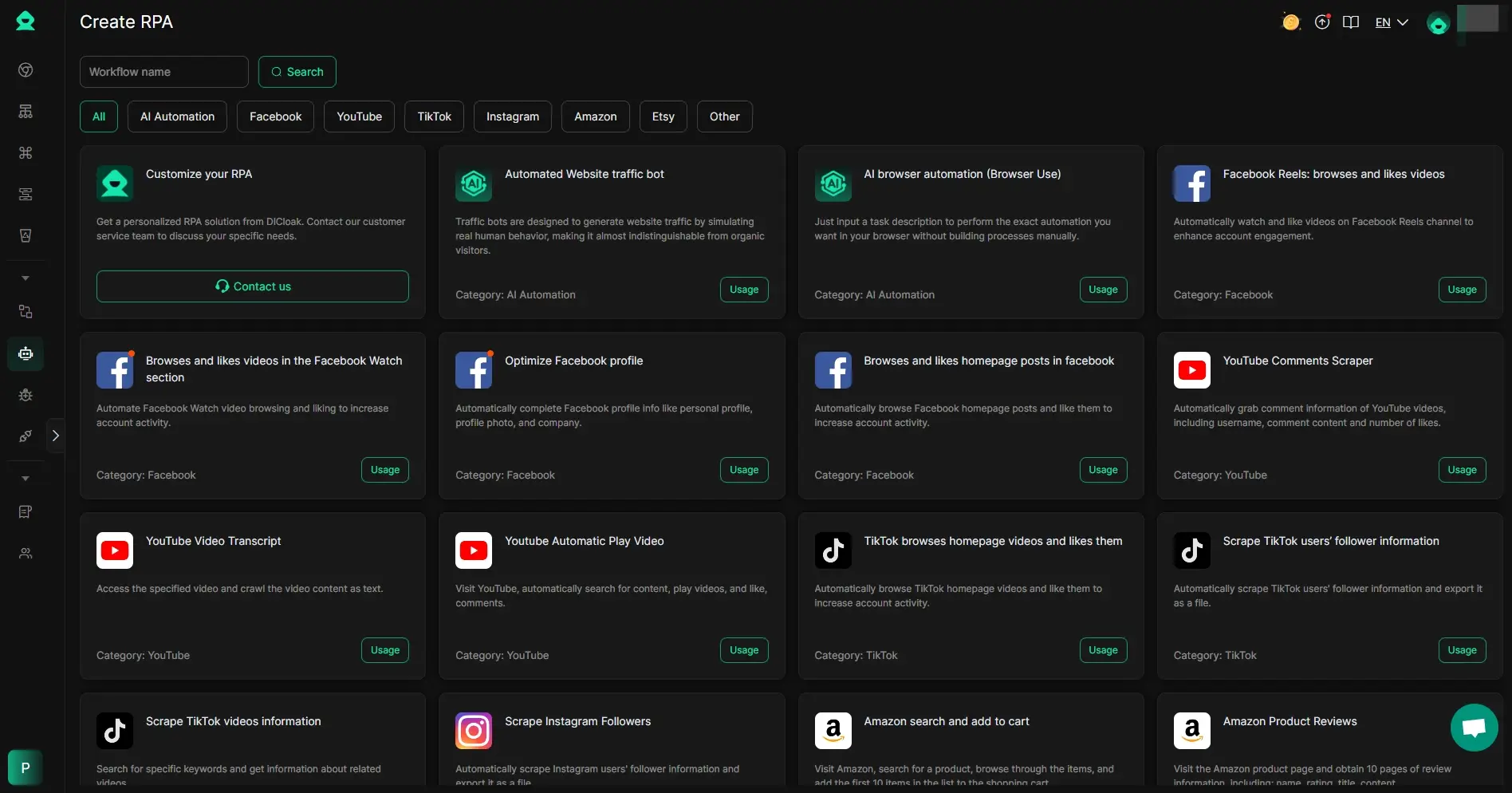Click the Chrome browser icon in sidebar
The height and width of the screenshot is (793, 1512).
pos(26,70)
